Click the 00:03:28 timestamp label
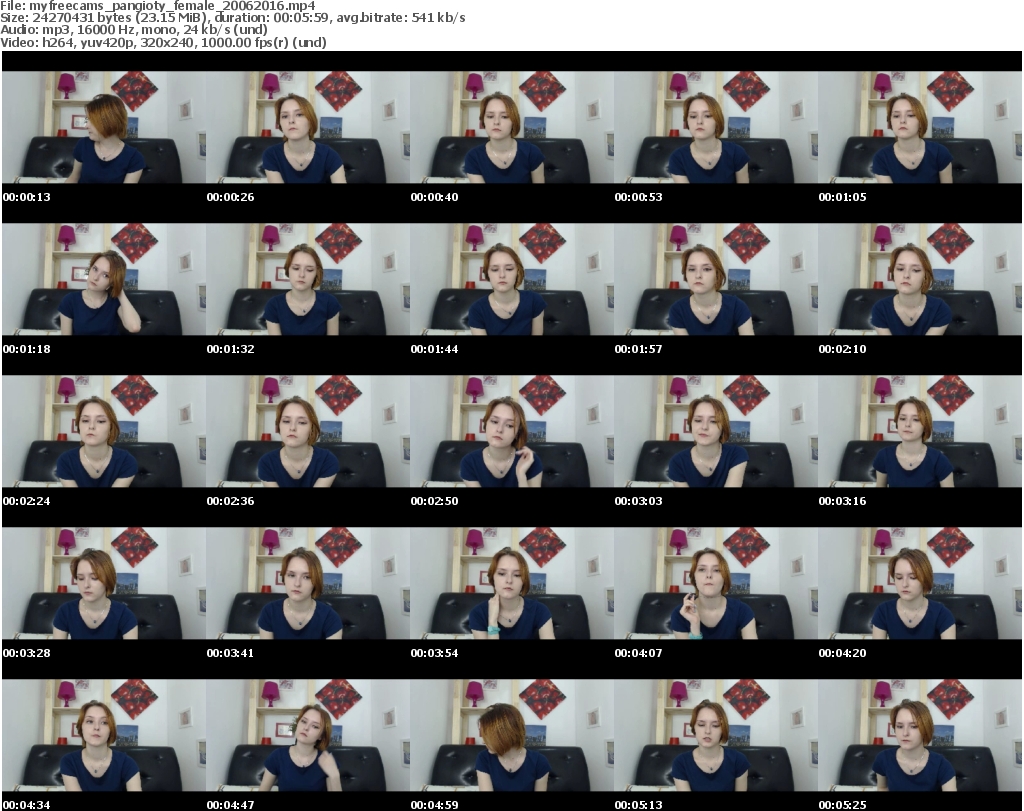Image resolution: width=1024 pixels, height=811 pixels. tap(27, 653)
